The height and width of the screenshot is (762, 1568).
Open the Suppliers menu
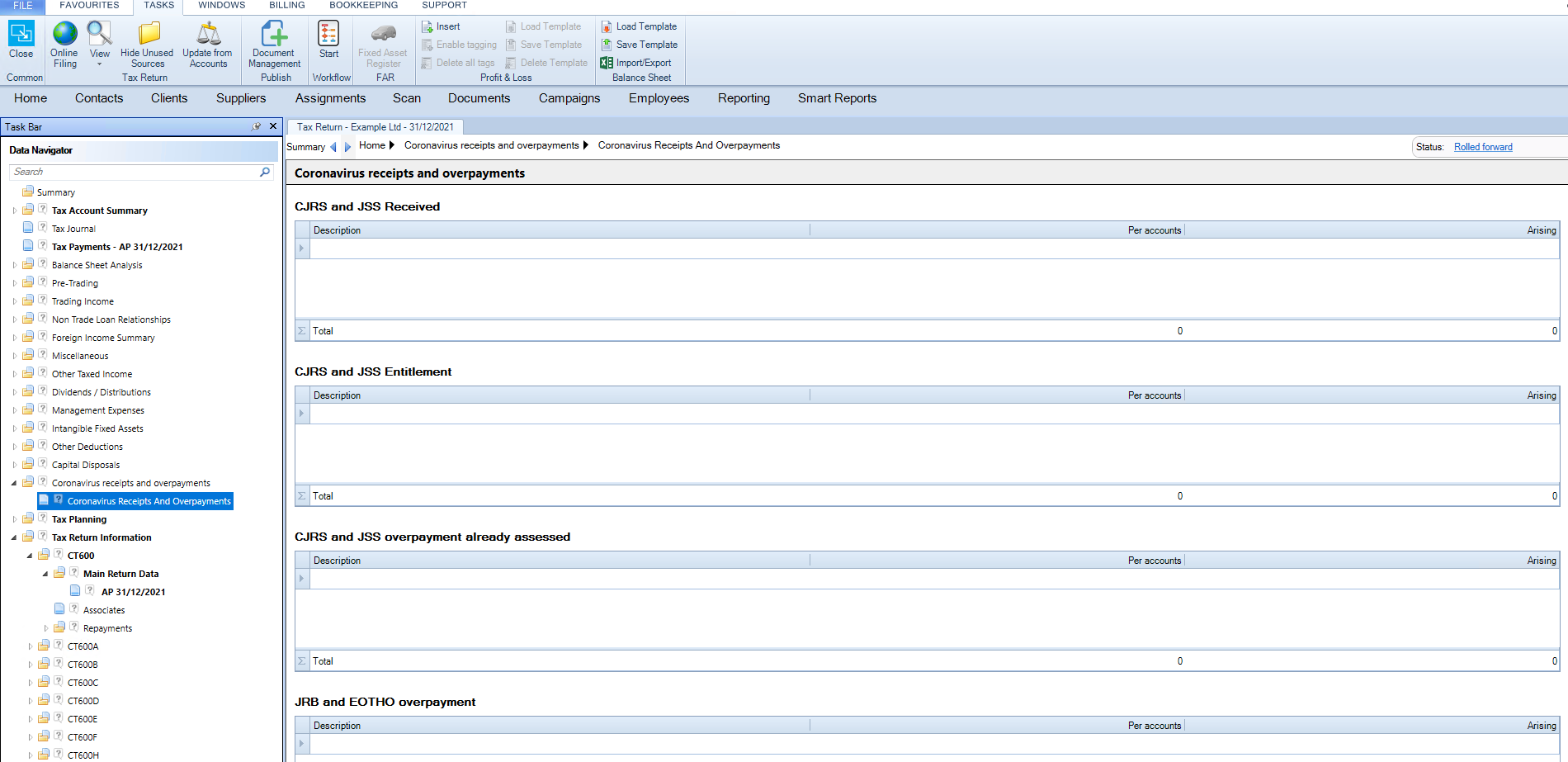pos(241,98)
